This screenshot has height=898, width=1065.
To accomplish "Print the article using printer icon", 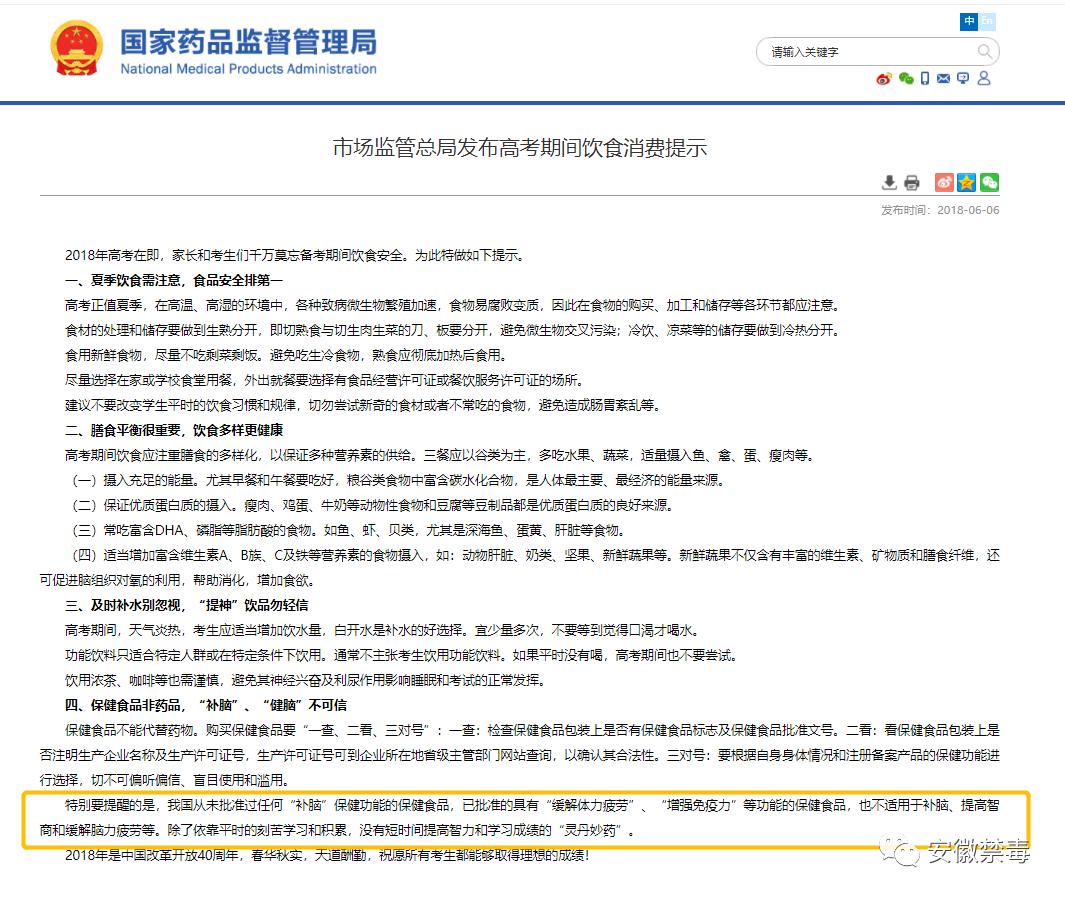I will (x=911, y=182).
